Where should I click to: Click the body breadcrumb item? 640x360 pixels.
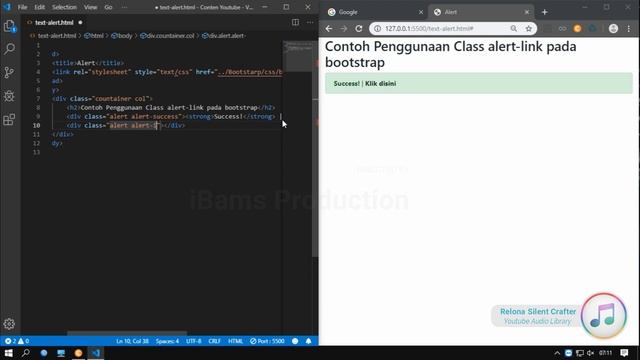click(x=122, y=36)
